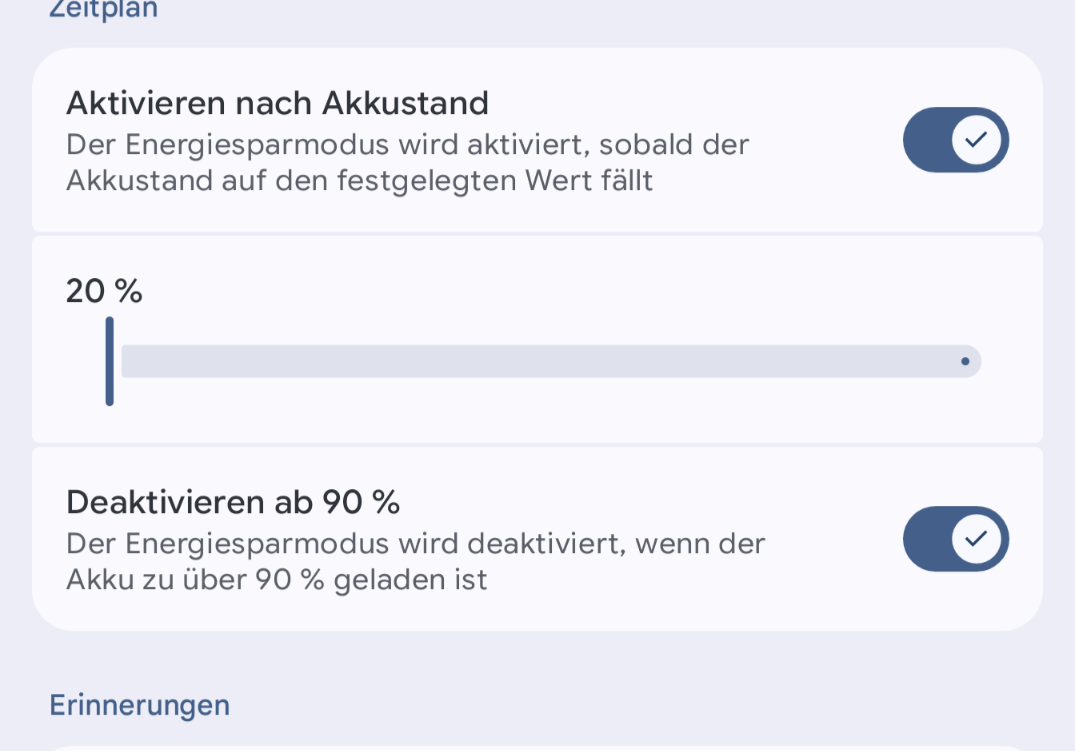Toggle the "Aktivieren nach Akkustand" switch

coord(955,140)
